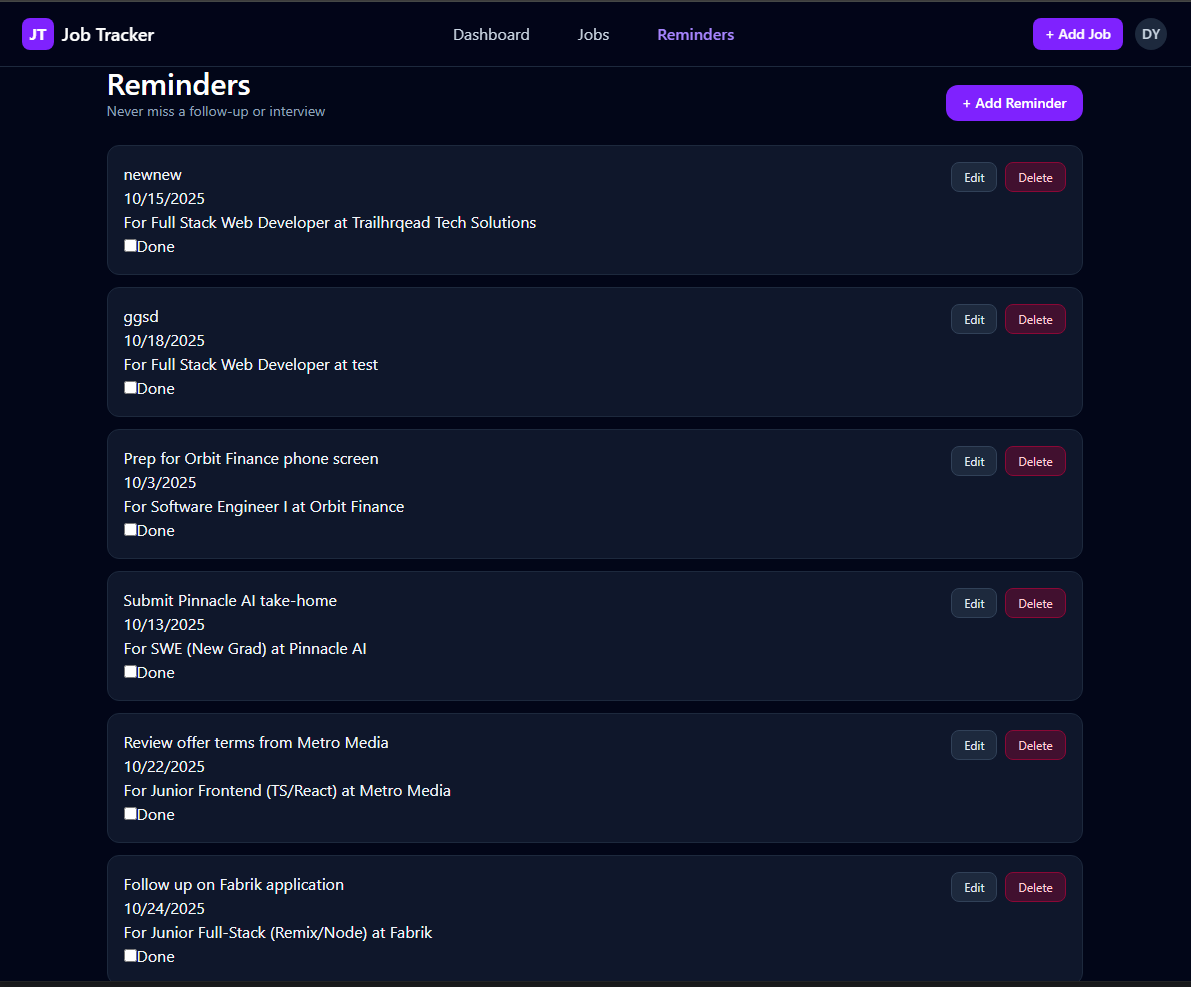Open the DY profile avatar
This screenshot has width=1191, height=987.
1150,34
